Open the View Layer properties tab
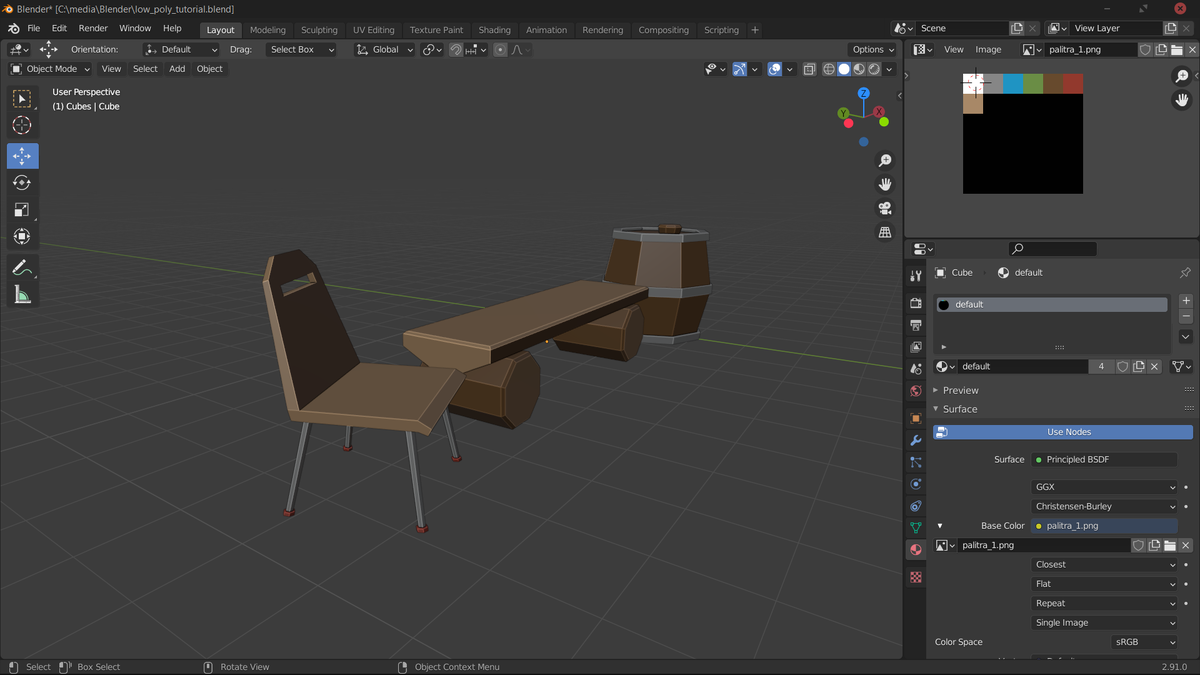Image resolution: width=1200 pixels, height=675 pixels. [x=915, y=347]
